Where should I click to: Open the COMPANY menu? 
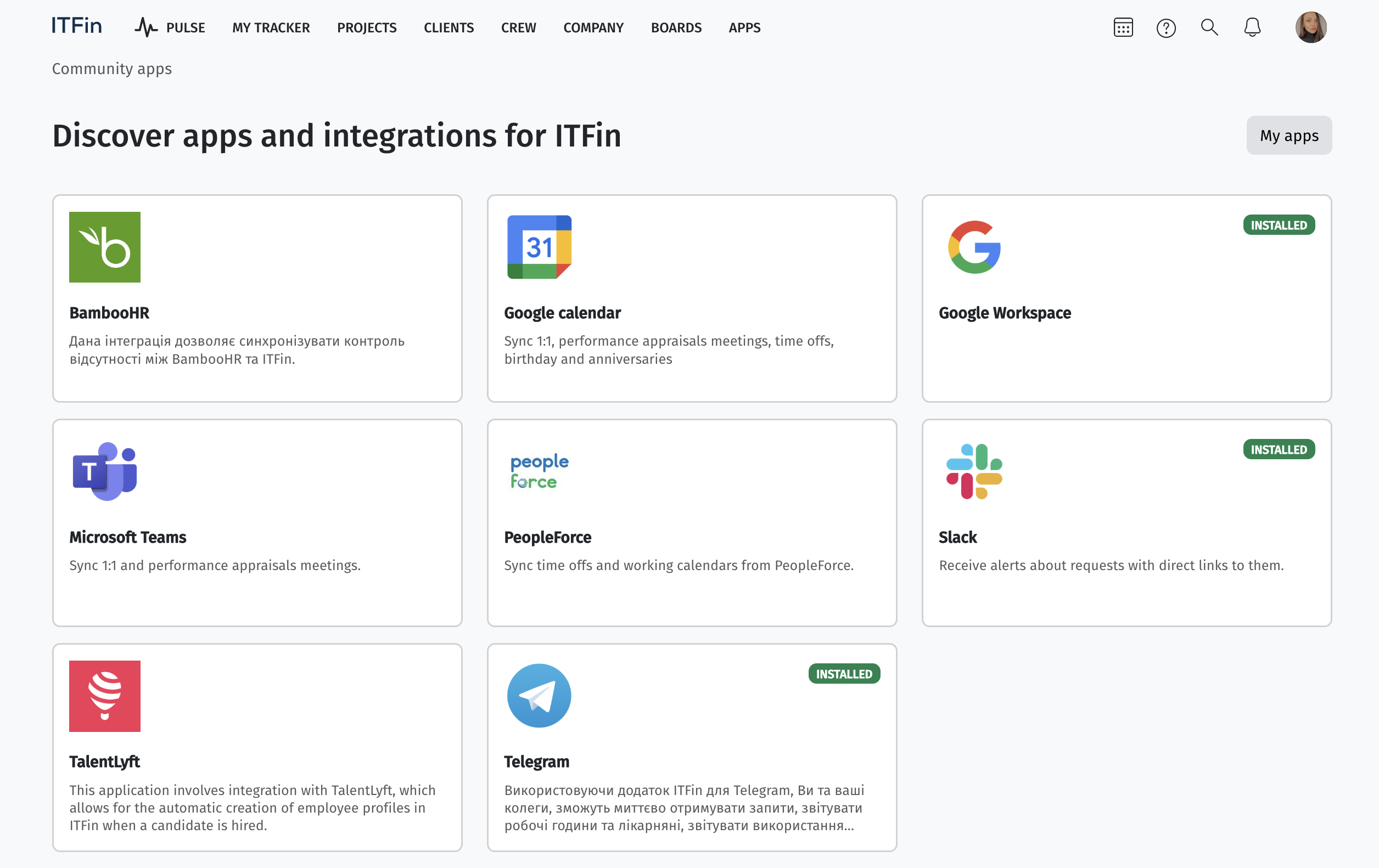(593, 27)
